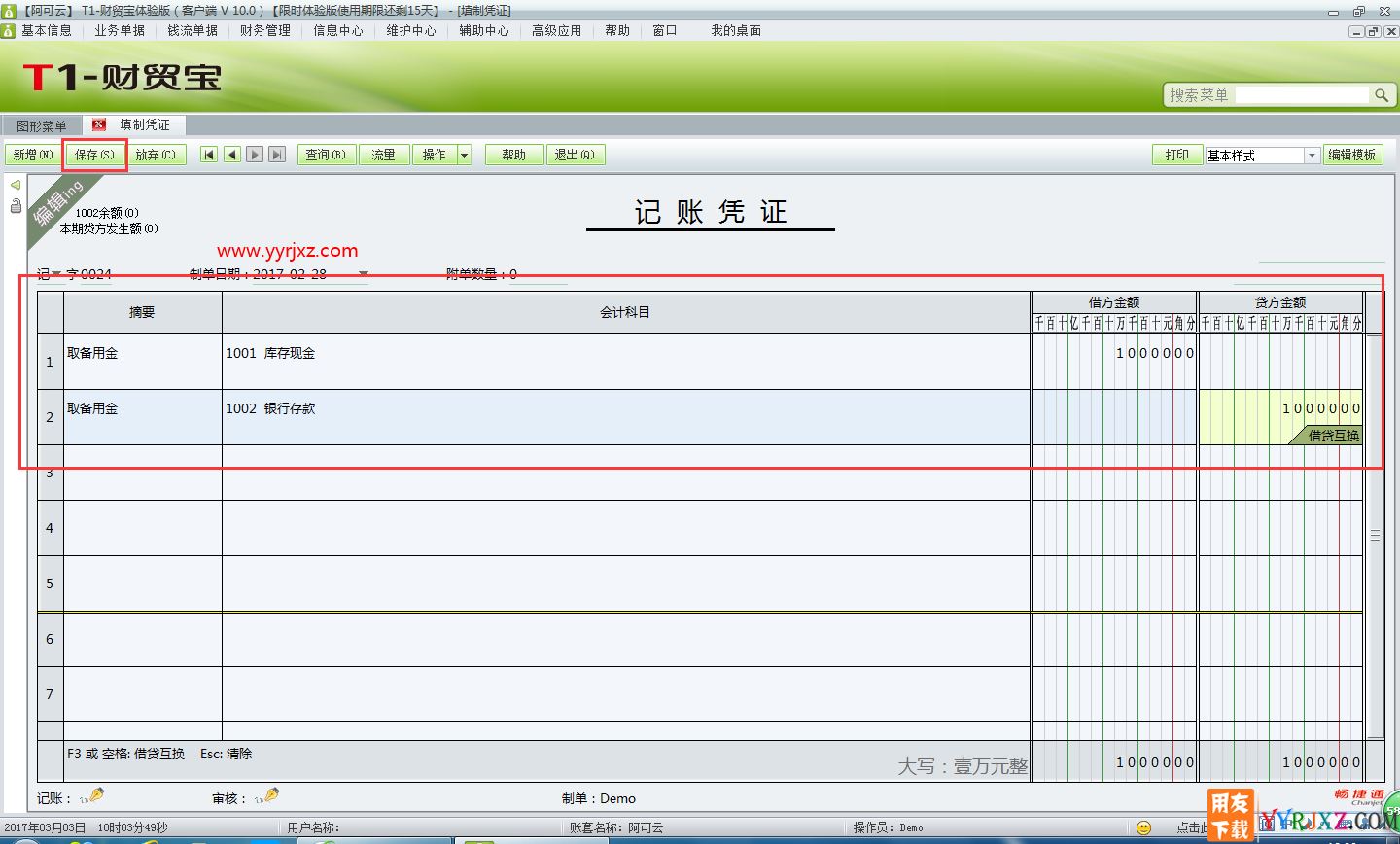Click 制单：Demo label
The width and height of the screenshot is (1400, 844).
[599, 798]
